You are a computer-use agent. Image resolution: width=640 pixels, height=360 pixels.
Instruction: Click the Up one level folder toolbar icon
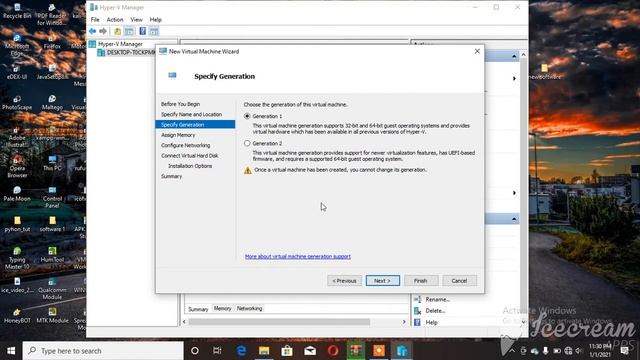click(118, 31)
